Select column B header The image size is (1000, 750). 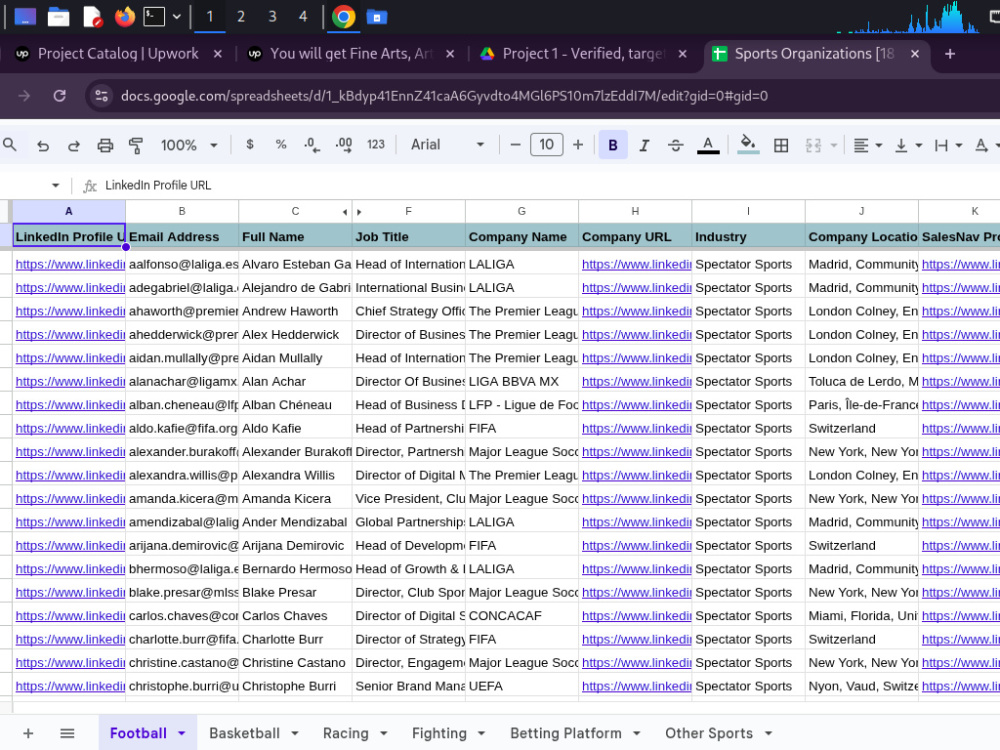[182, 211]
